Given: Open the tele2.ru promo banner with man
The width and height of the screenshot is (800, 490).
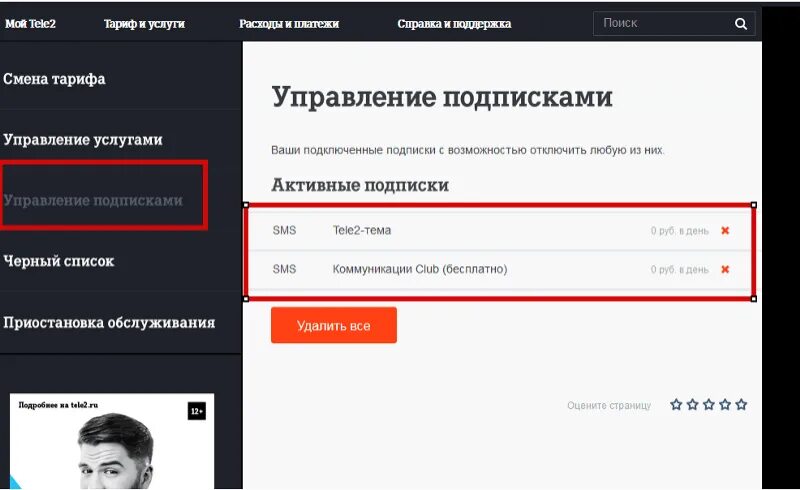Looking at the screenshot, I should pos(112,442).
